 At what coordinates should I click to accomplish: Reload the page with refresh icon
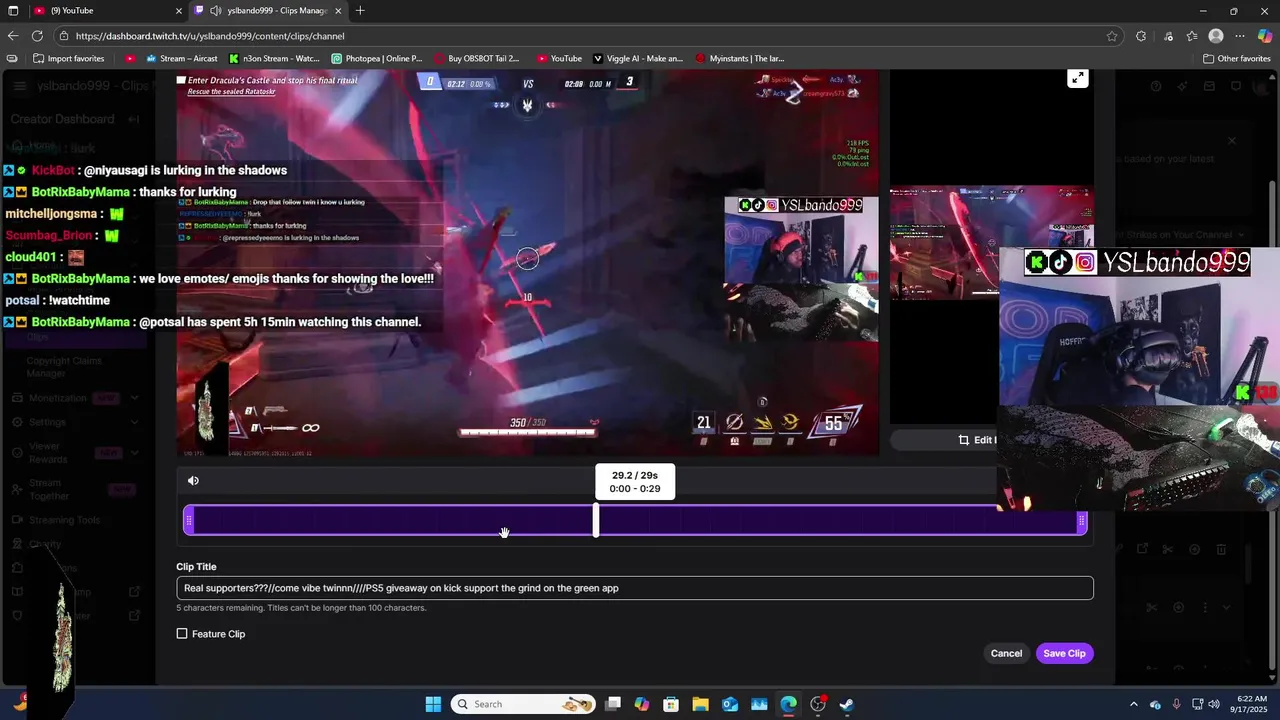(x=39, y=36)
